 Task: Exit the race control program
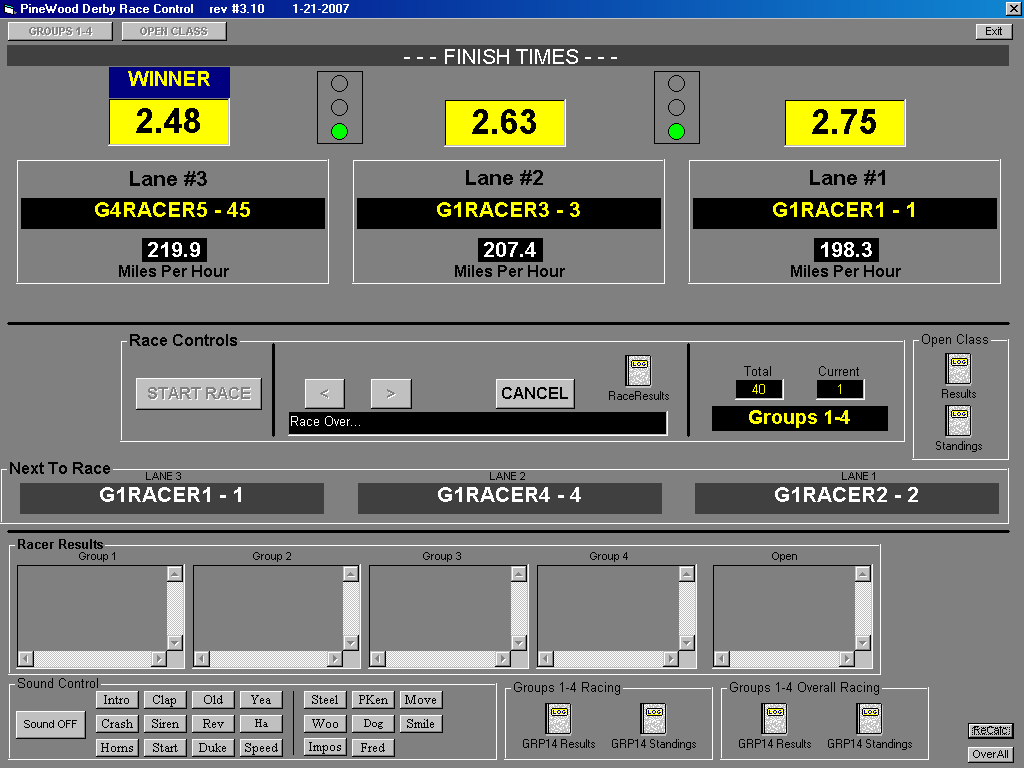(x=993, y=31)
